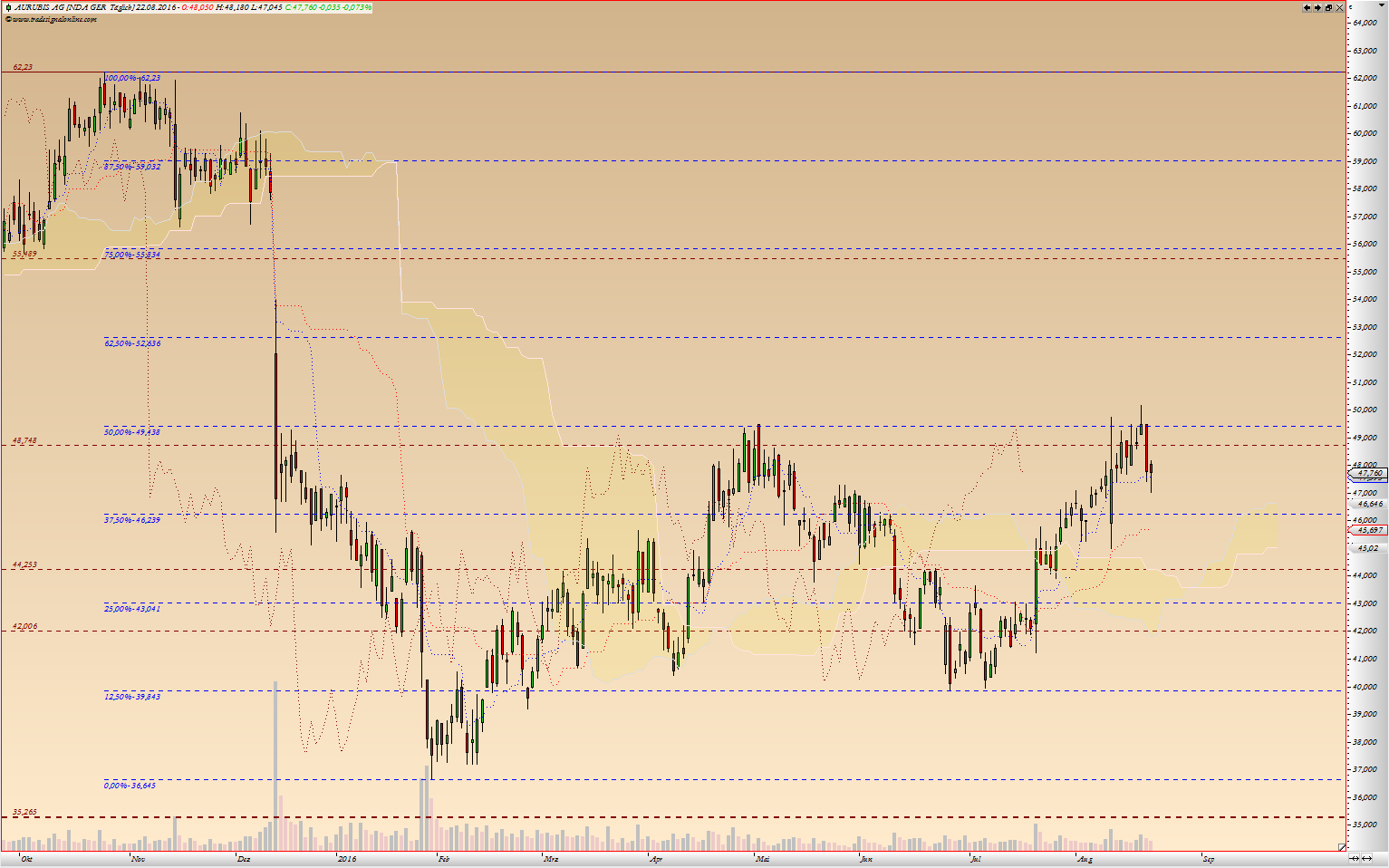The image size is (1389, 868).
Task: Select the 50,00% - 49,438 retracement label
Action: pos(132,432)
